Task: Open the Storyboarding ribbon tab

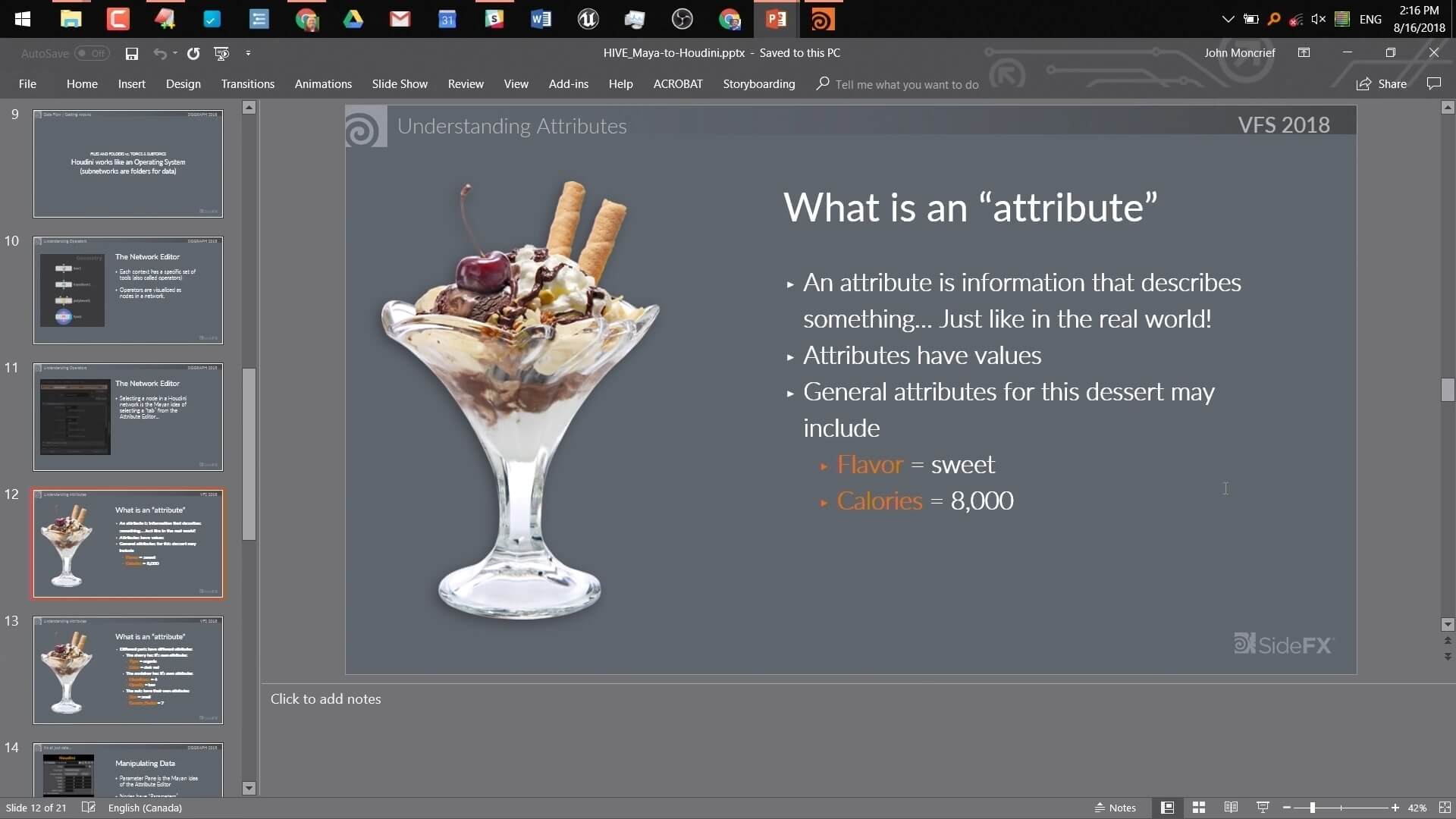Action: pyautogui.click(x=759, y=84)
